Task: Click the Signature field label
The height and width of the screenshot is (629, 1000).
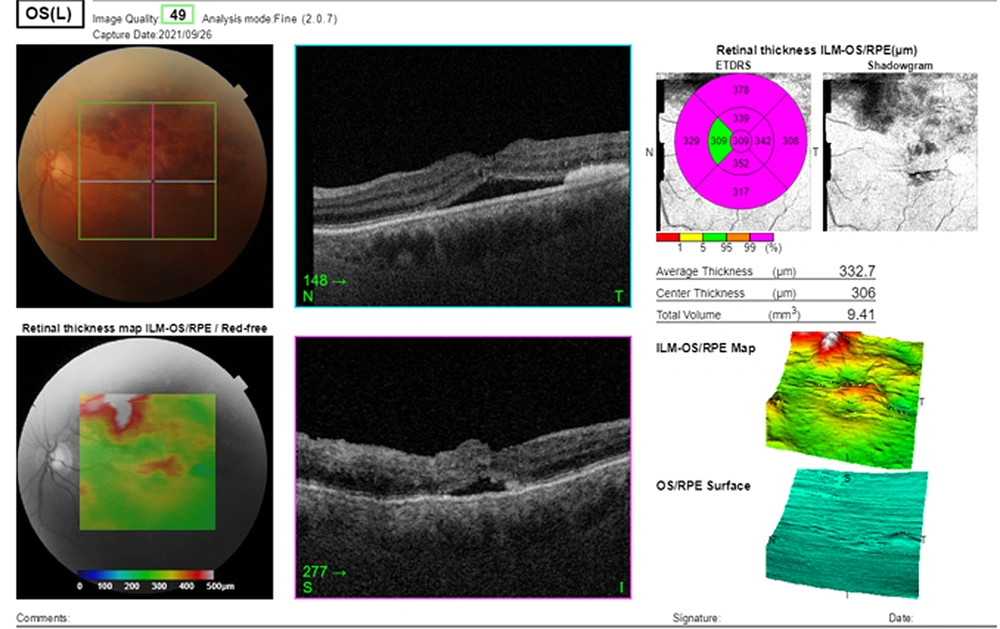Action: point(696,618)
